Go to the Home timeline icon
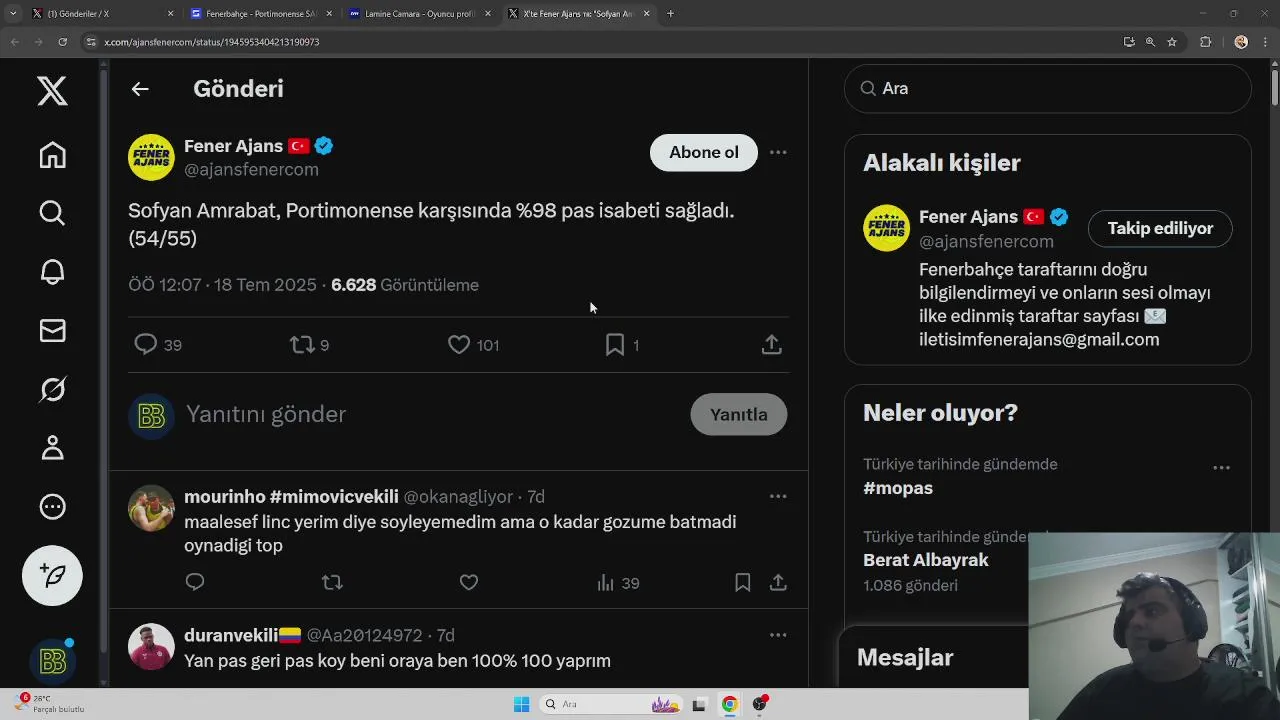The height and width of the screenshot is (720, 1280). click(x=52, y=155)
